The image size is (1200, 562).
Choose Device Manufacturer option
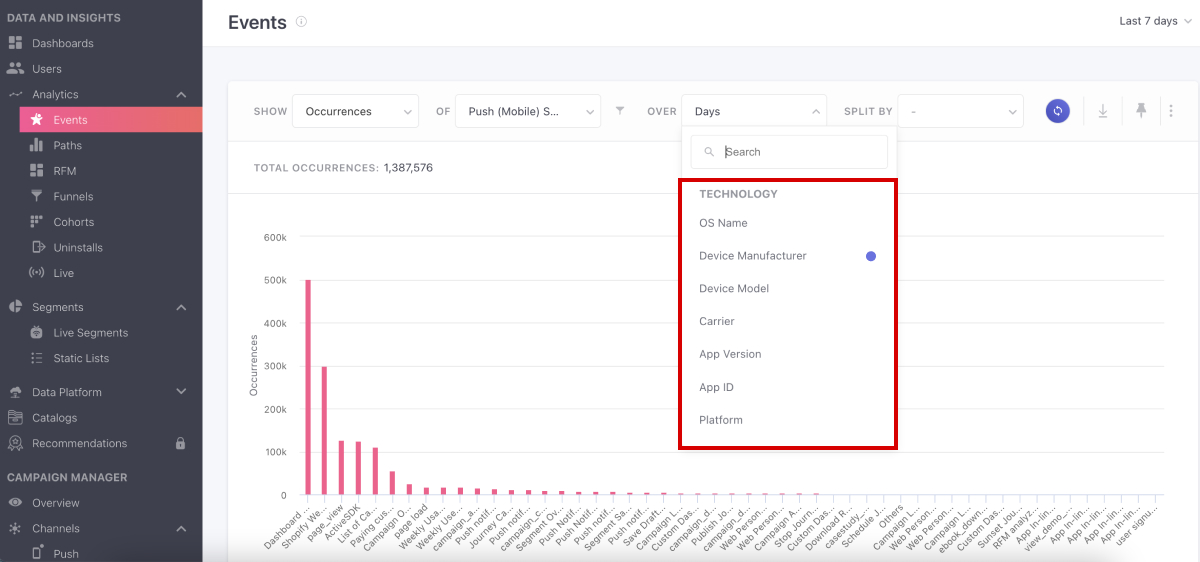[x=752, y=256]
